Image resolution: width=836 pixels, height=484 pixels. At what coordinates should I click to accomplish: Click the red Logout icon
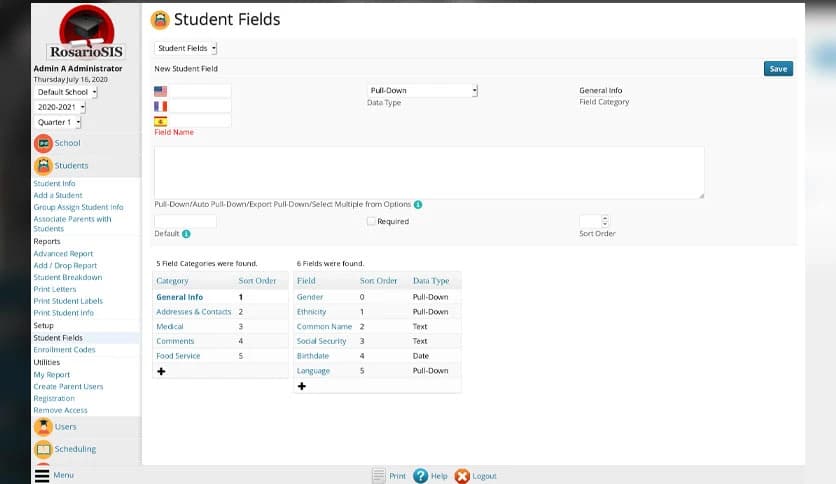pyautogui.click(x=462, y=476)
